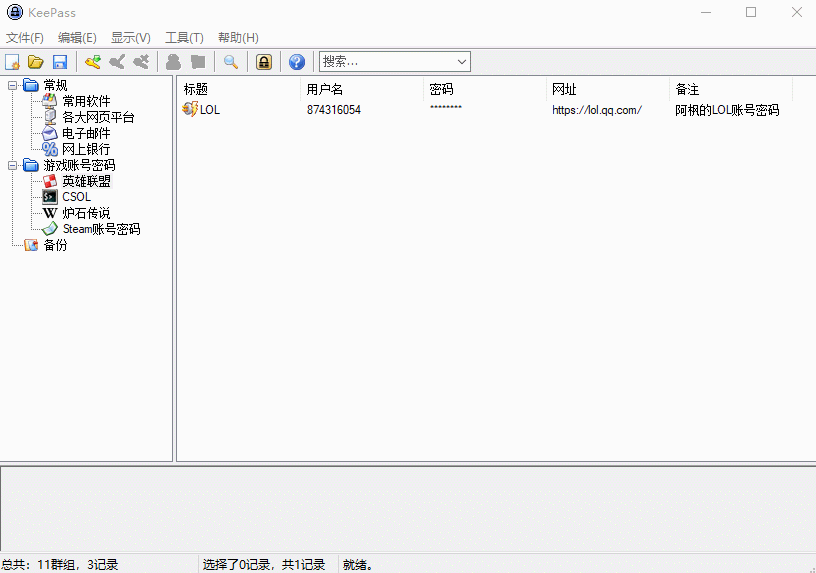Click the status text 选择了0记录, 共1记录

click(264, 565)
